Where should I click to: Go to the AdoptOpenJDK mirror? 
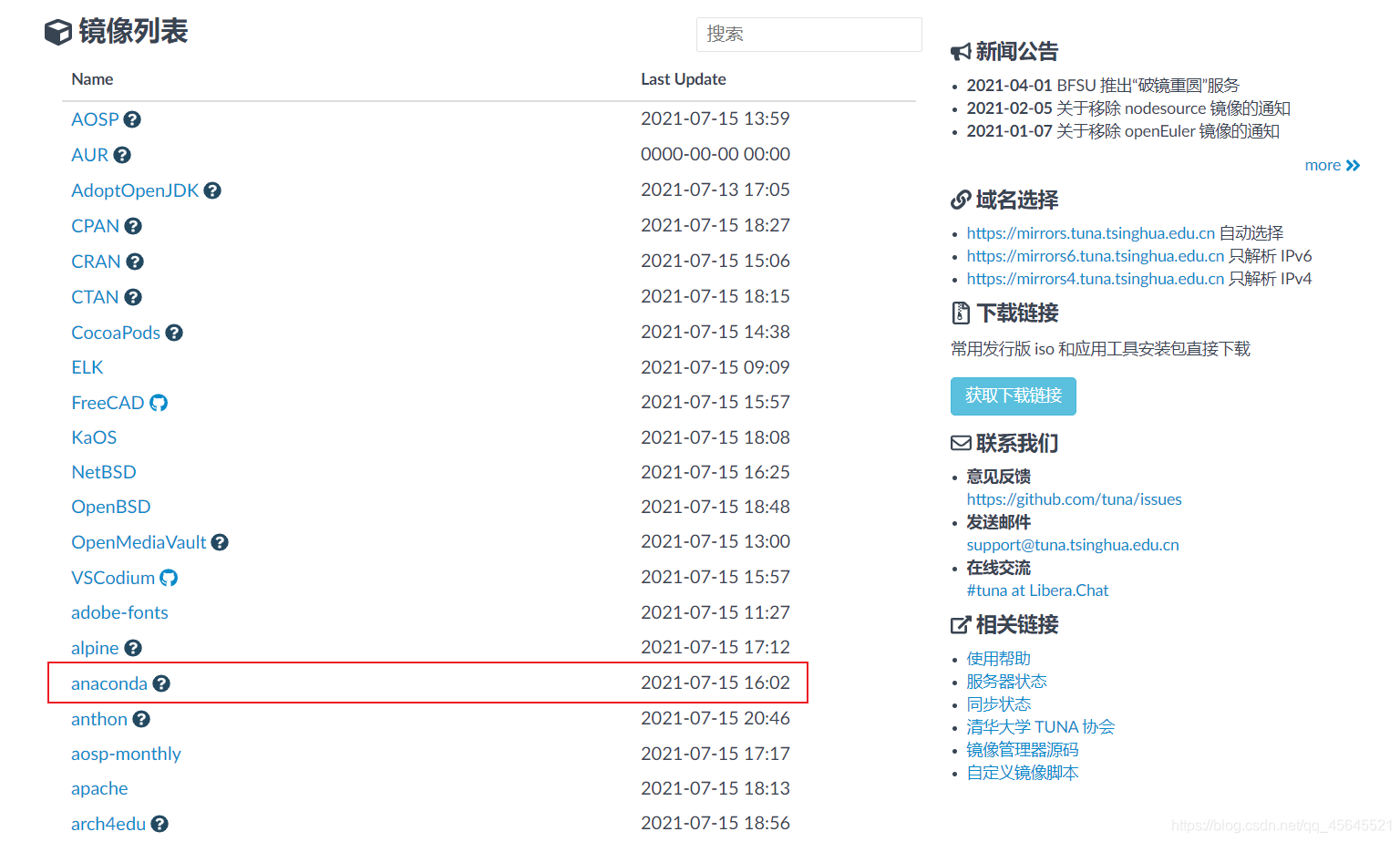coord(135,190)
